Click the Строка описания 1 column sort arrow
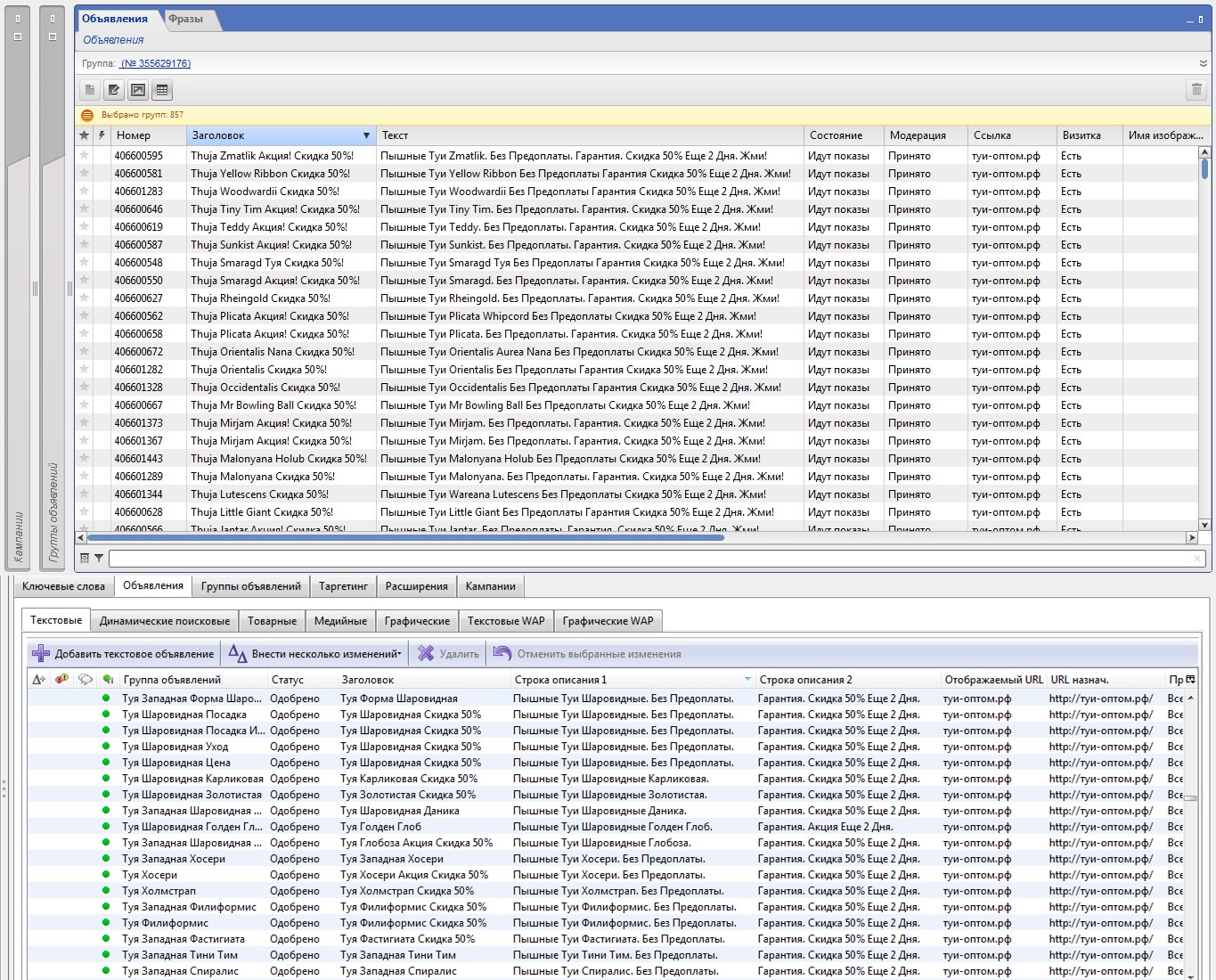Screen dimensions: 1216x980 (x=747, y=679)
